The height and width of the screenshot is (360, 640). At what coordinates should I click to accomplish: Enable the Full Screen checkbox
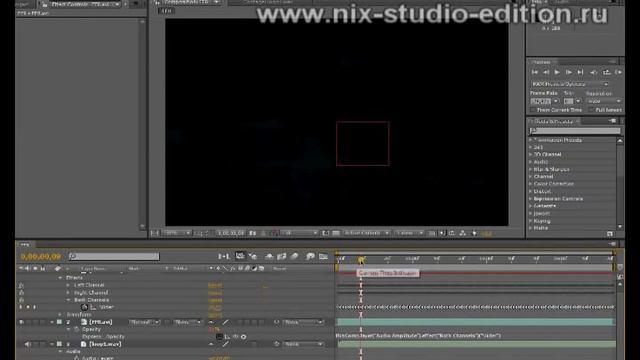coord(591,110)
